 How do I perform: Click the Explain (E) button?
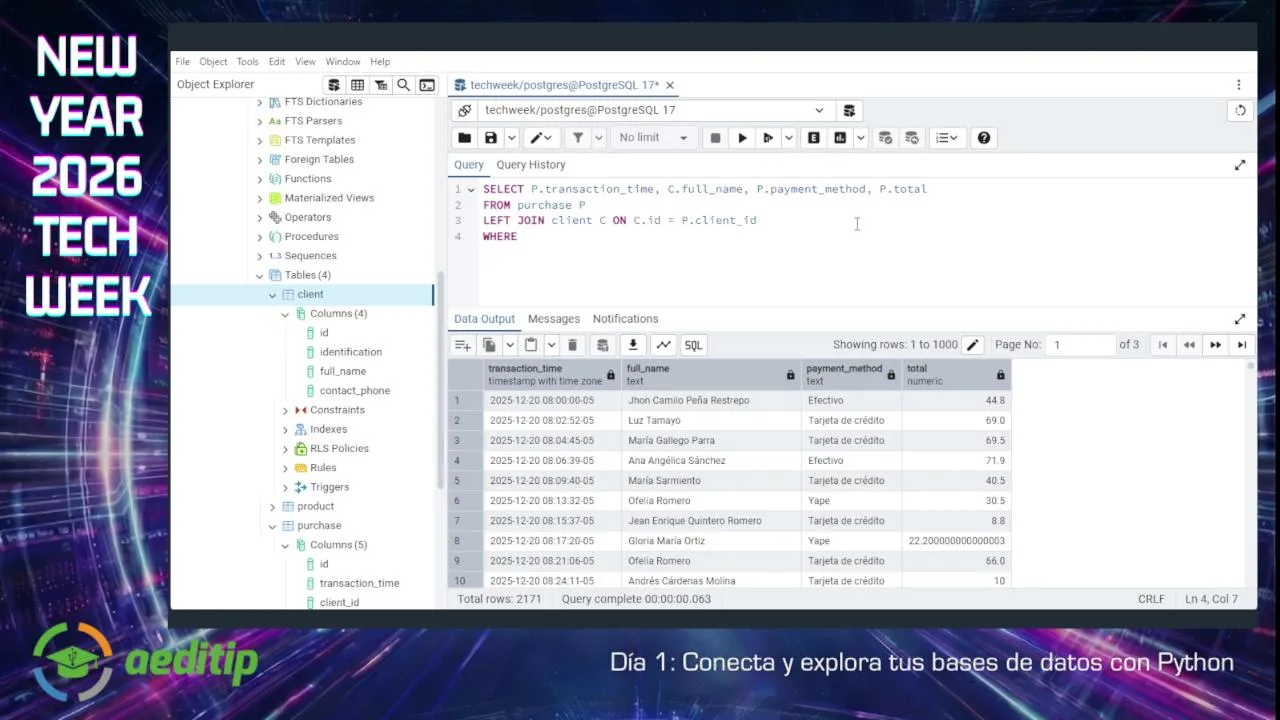[814, 138]
